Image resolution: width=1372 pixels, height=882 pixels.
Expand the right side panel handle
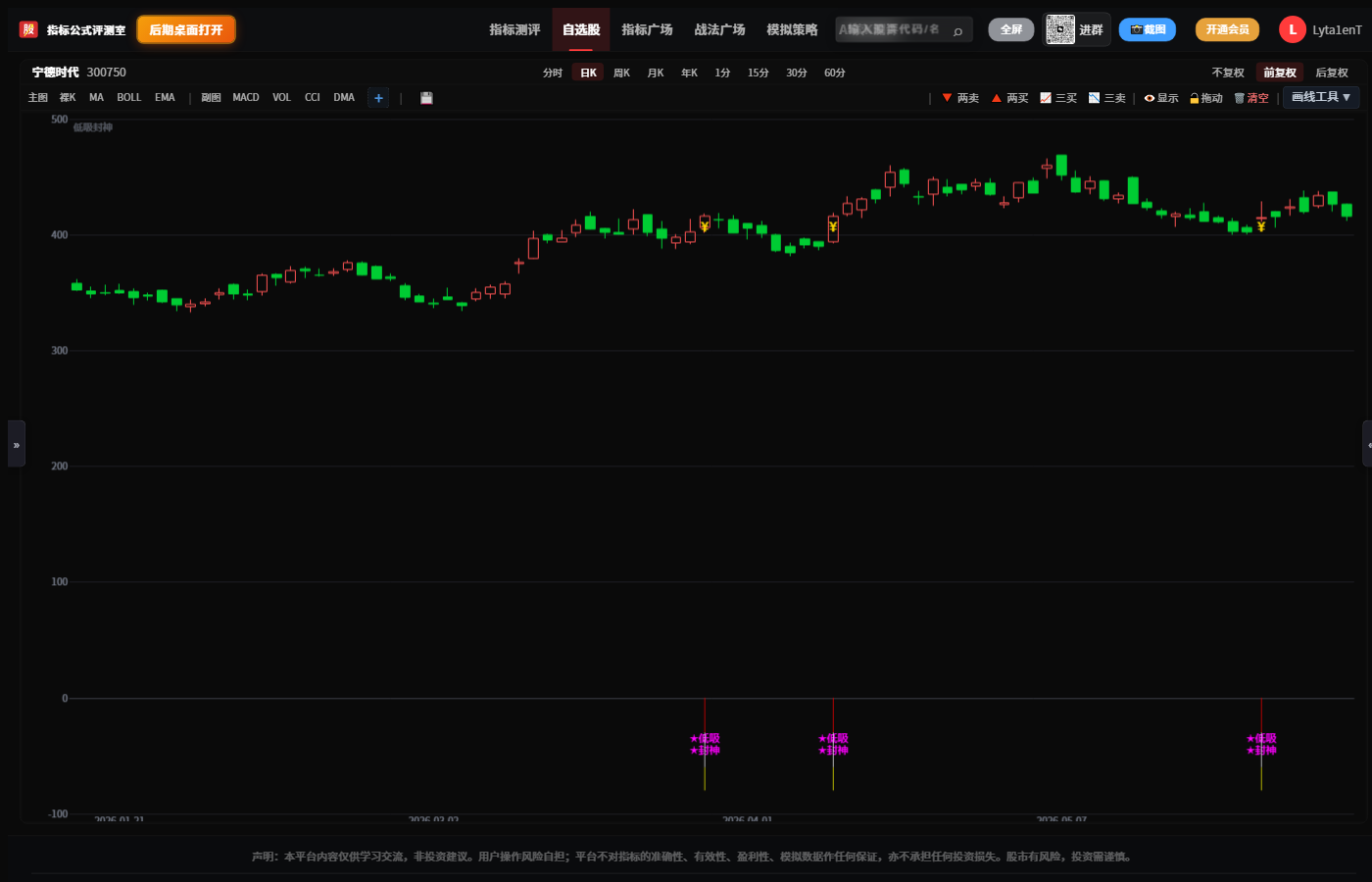pyautogui.click(x=1367, y=444)
